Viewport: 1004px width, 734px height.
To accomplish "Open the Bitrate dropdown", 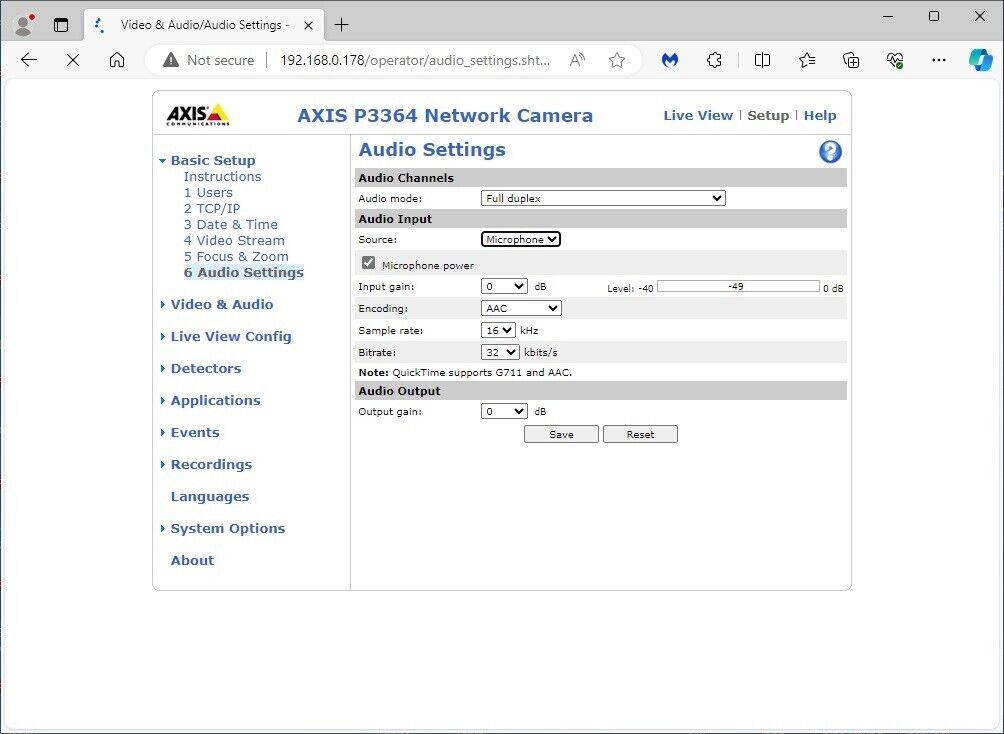I will [x=499, y=352].
